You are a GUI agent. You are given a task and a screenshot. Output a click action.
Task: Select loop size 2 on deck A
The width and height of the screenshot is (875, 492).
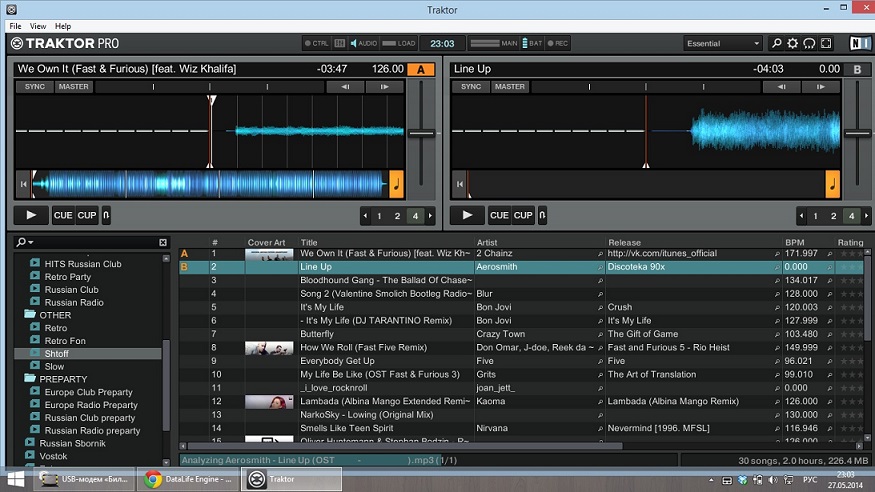(397, 216)
